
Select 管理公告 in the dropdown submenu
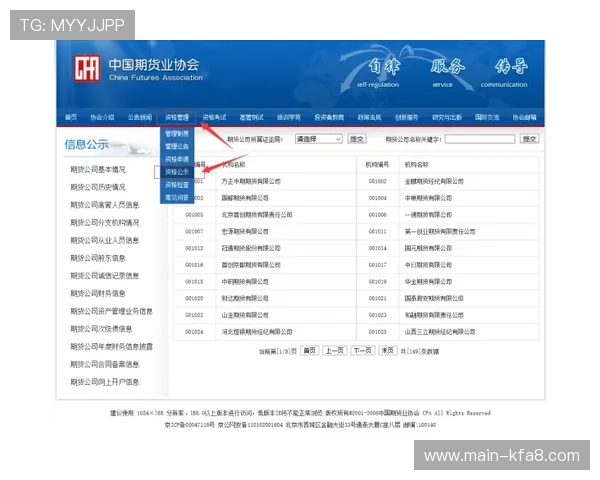(x=177, y=146)
